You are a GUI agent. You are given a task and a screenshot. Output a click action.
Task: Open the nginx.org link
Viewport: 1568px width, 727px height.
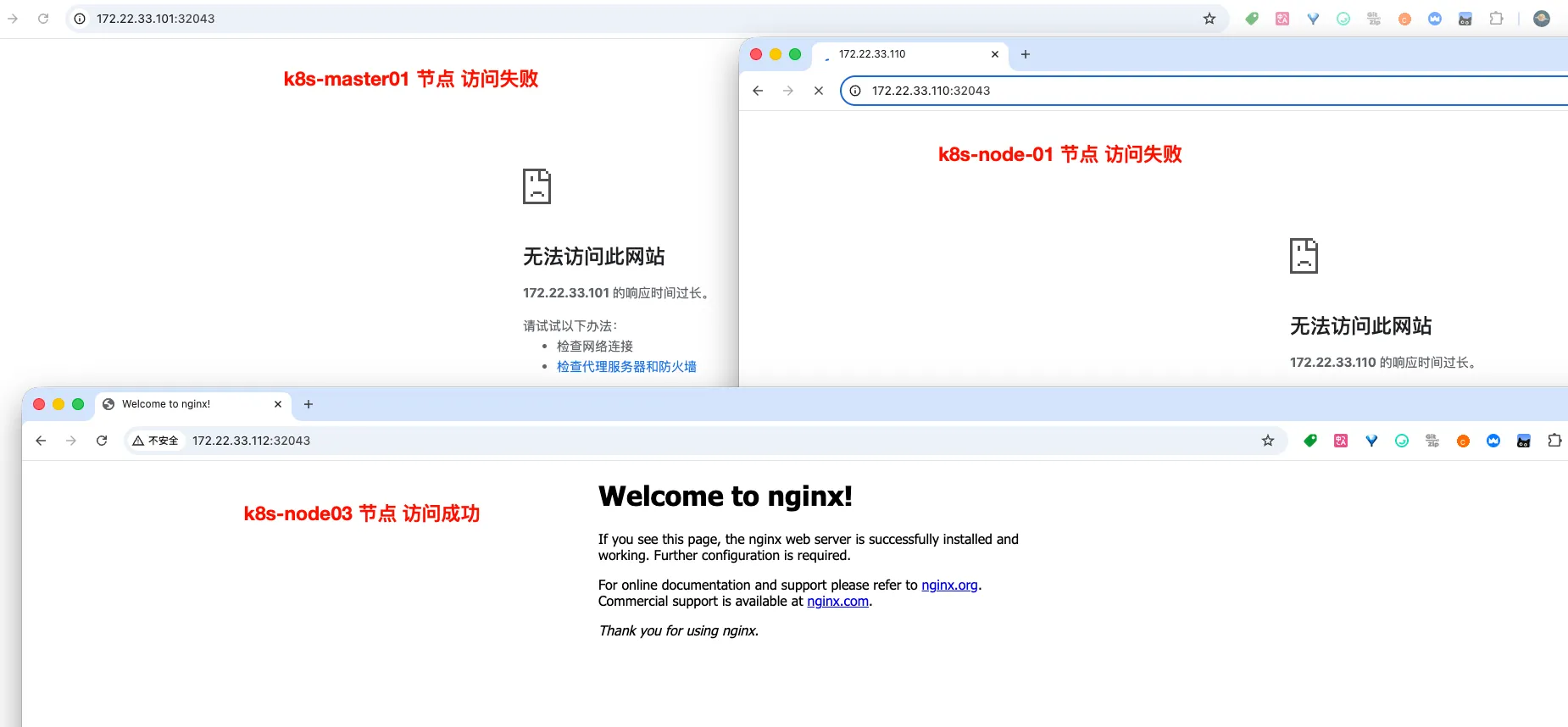pyautogui.click(x=949, y=585)
